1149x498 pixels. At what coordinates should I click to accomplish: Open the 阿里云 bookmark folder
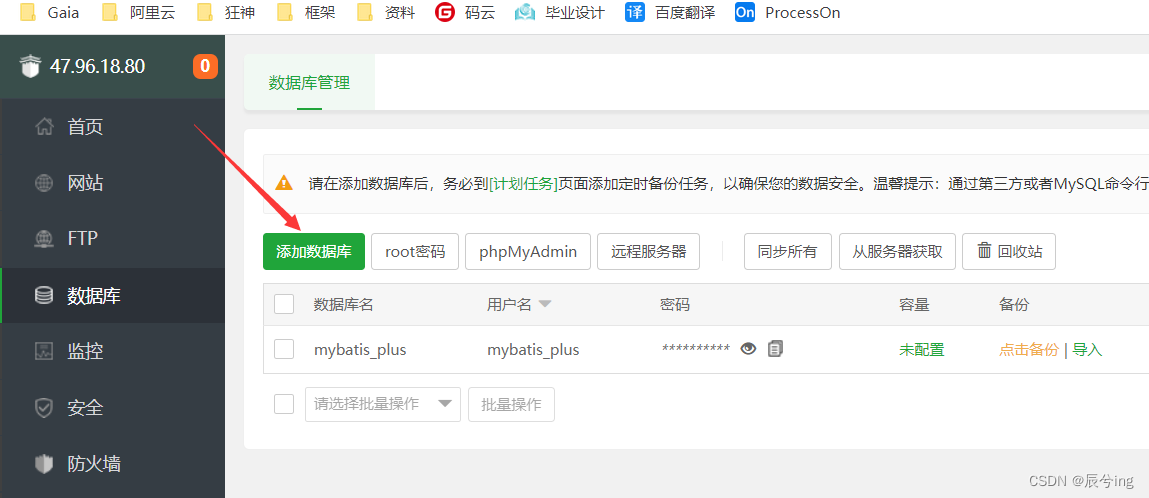pos(139,12)
